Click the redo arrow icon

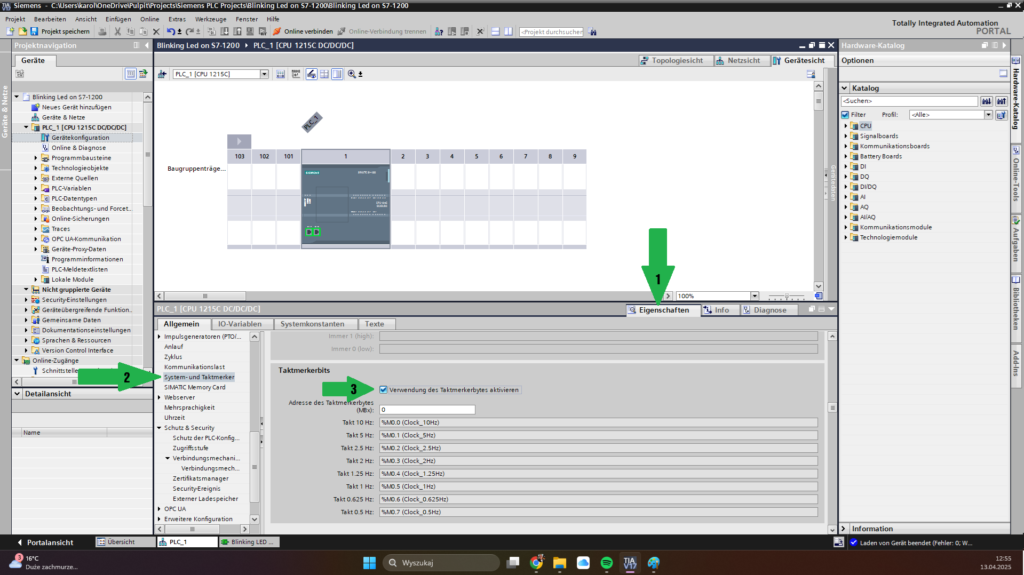tap(189, 31)
